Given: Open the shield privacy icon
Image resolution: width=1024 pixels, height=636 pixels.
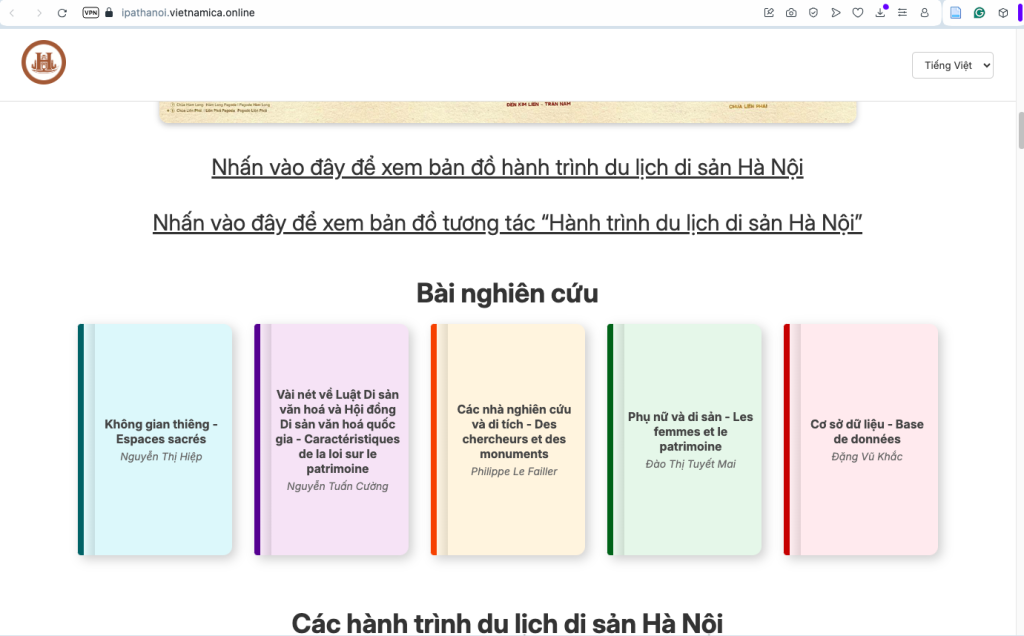Looking at the screenshot, I should [x=812, y=13].
